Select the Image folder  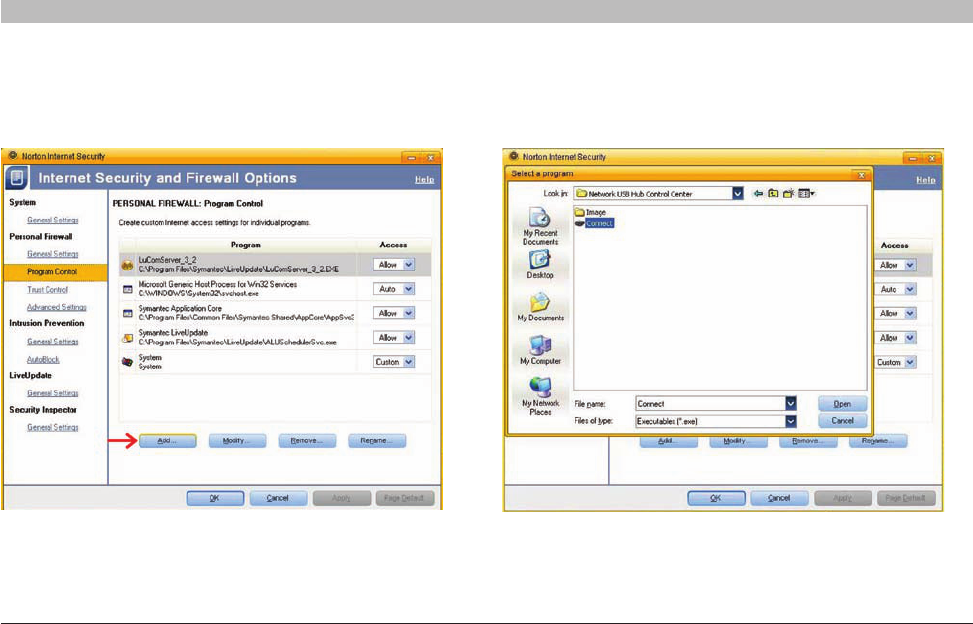tap(591, 212)
